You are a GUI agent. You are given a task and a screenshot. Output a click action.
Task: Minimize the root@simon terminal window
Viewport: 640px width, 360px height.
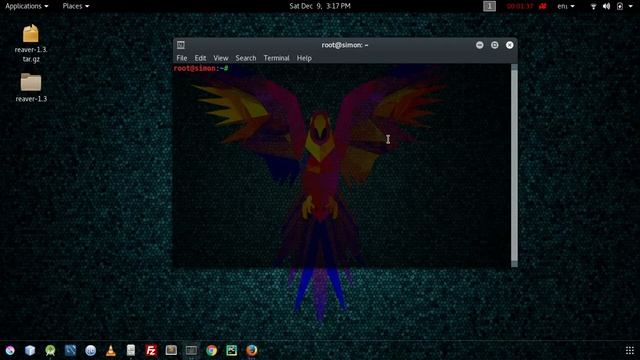[x=480, y=45]
